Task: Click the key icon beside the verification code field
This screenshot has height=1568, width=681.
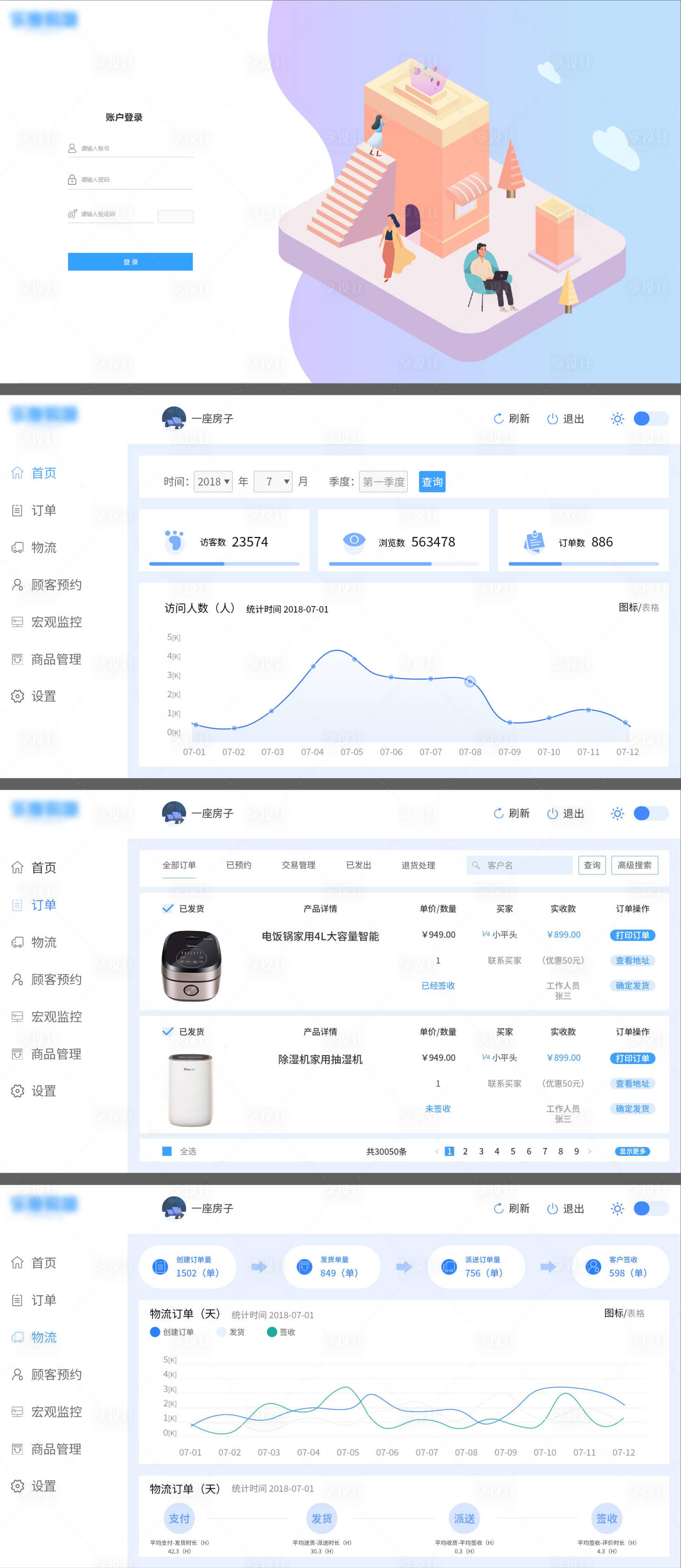Action: 72,214
